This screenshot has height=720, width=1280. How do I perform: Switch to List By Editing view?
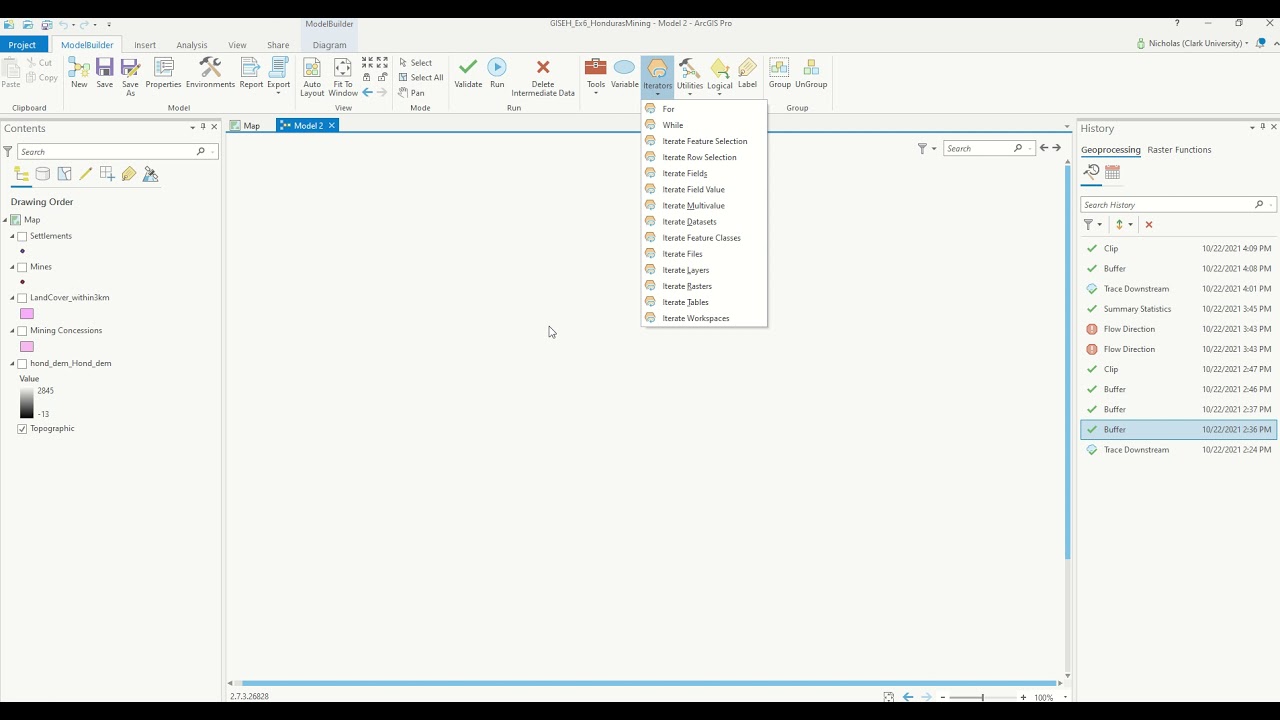pyautogui.click(x=86, y=174)
